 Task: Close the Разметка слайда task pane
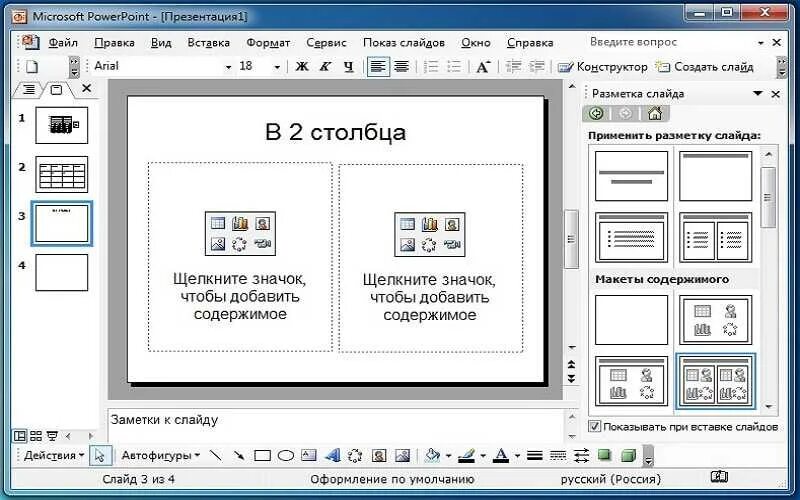(776, 94)
